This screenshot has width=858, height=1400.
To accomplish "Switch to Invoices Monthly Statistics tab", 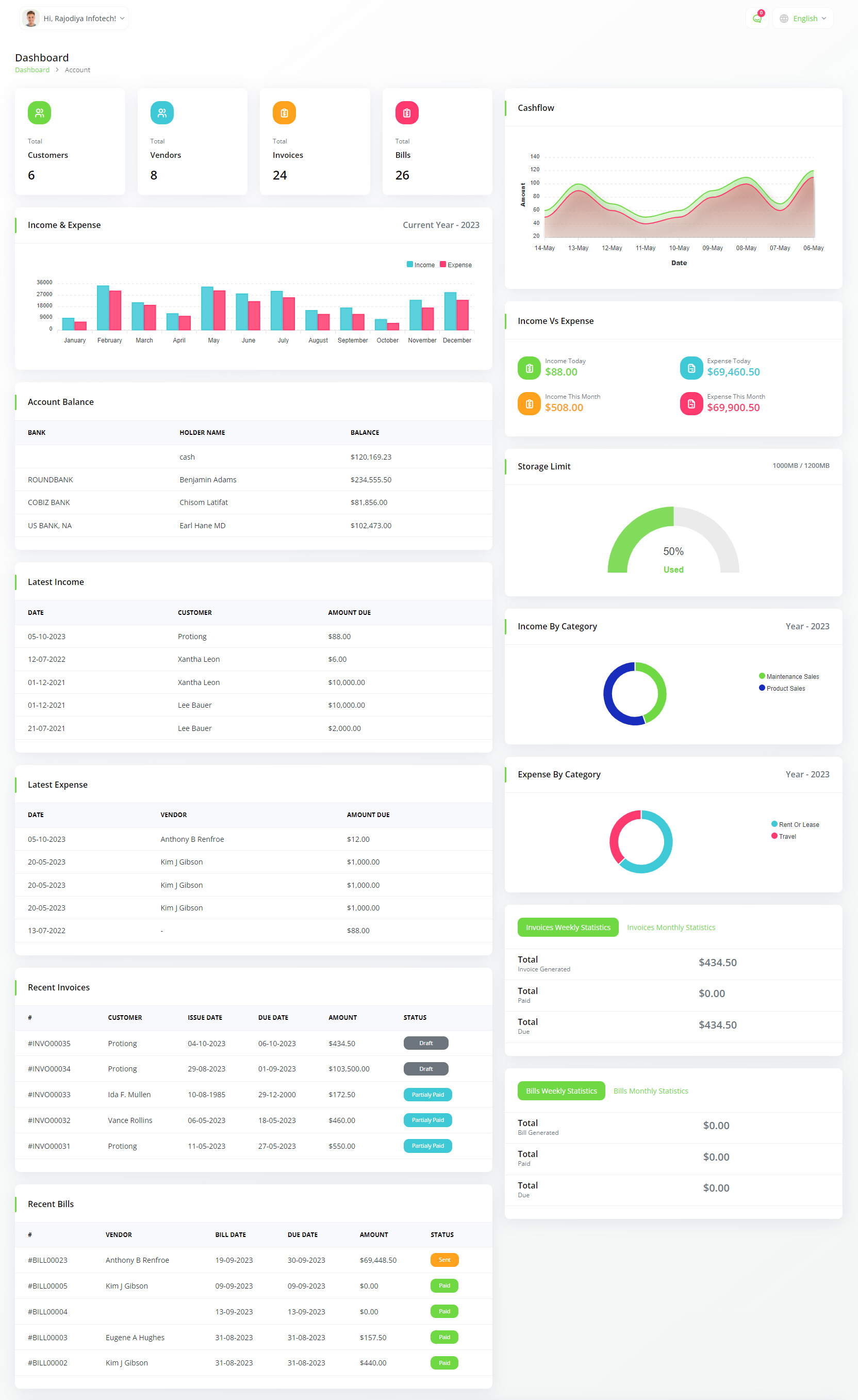I will [x=671, y=927].
